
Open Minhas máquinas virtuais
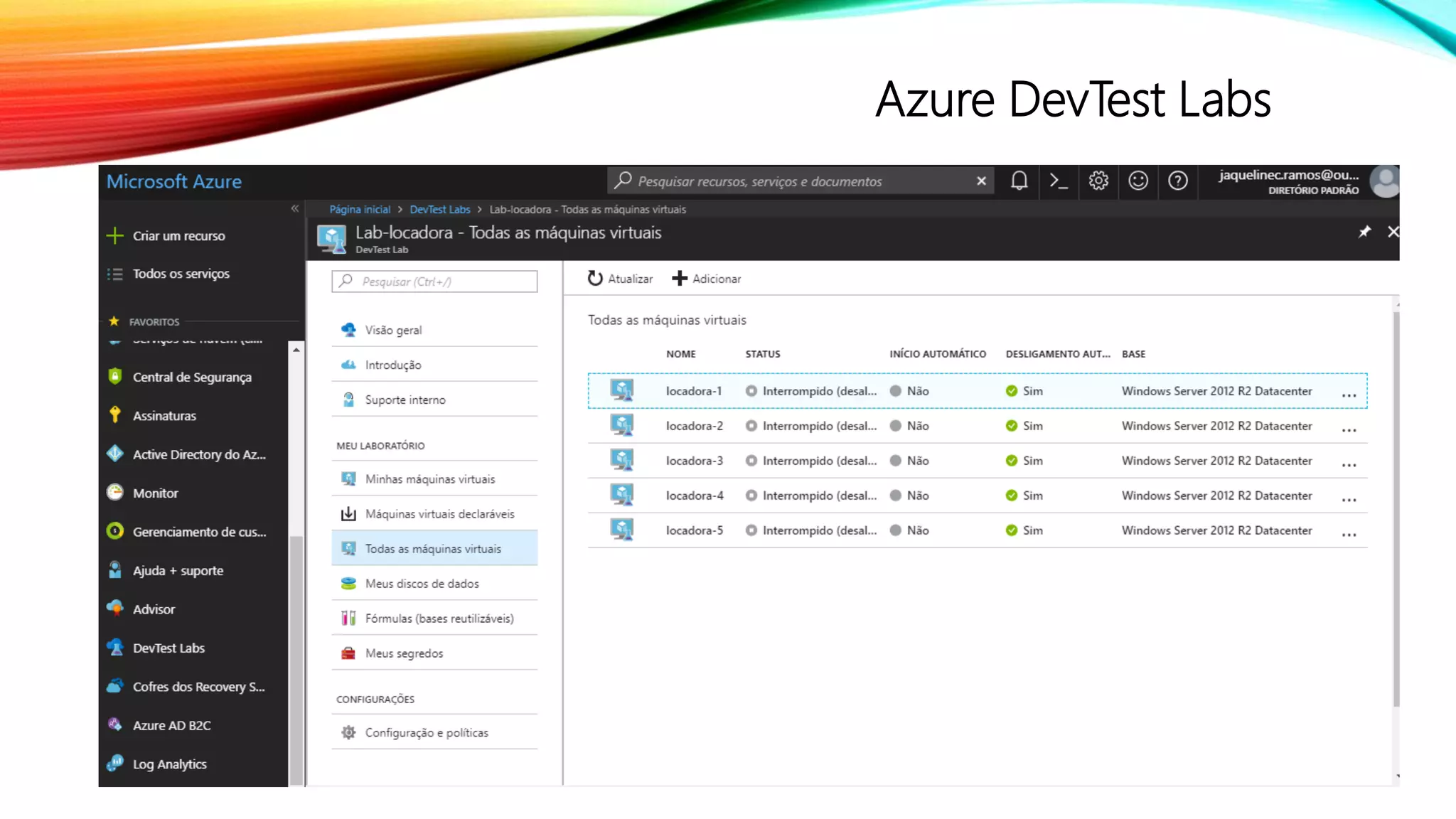[x=434, y=479]
